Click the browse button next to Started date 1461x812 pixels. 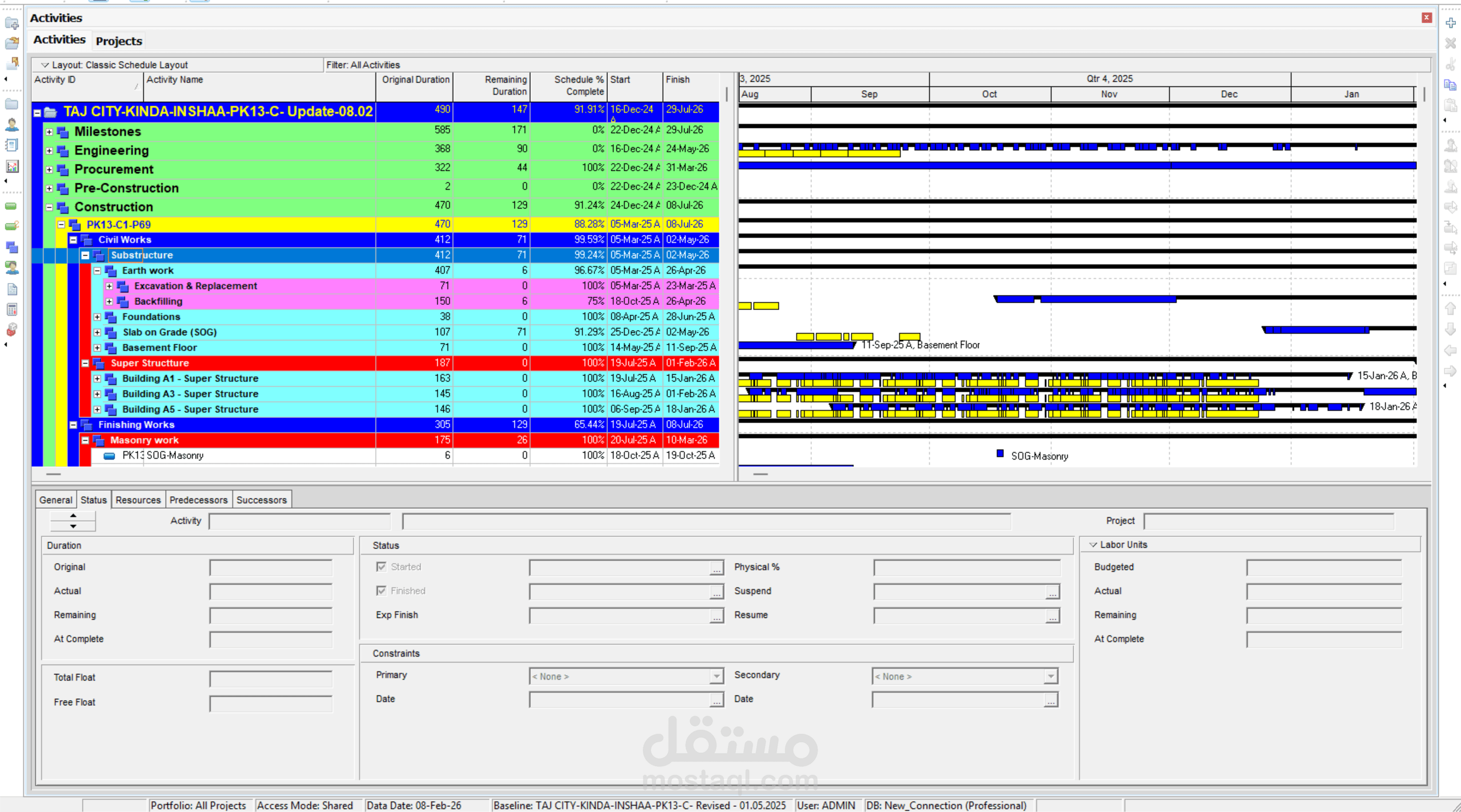(716, 568)
